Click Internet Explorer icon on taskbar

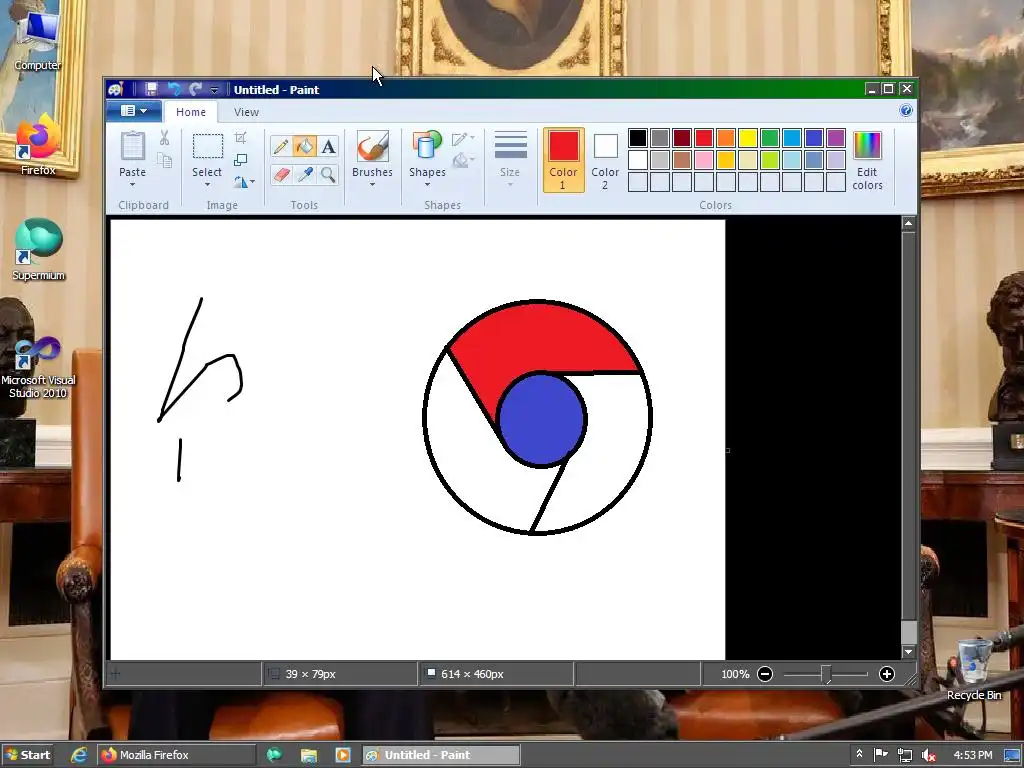point(79,755)
